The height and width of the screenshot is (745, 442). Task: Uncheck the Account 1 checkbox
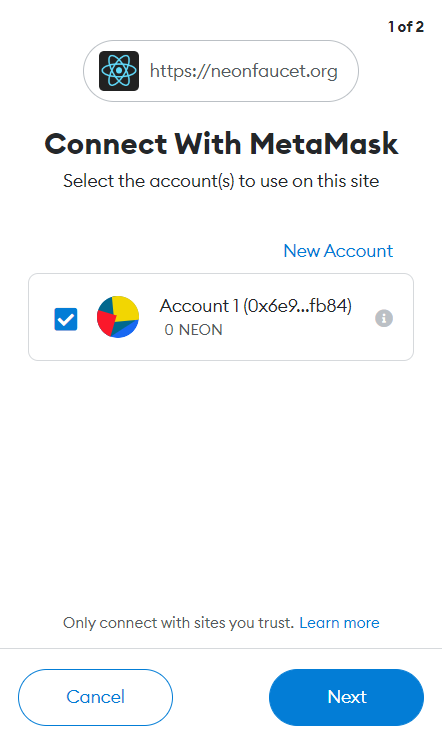click(66, 319)
